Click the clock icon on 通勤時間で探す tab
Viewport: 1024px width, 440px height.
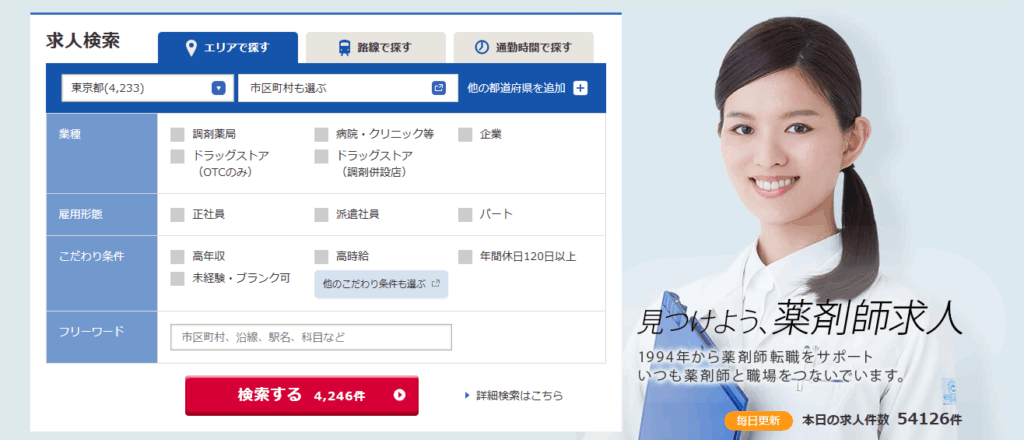pyautogui.click(x=481, y=48)
